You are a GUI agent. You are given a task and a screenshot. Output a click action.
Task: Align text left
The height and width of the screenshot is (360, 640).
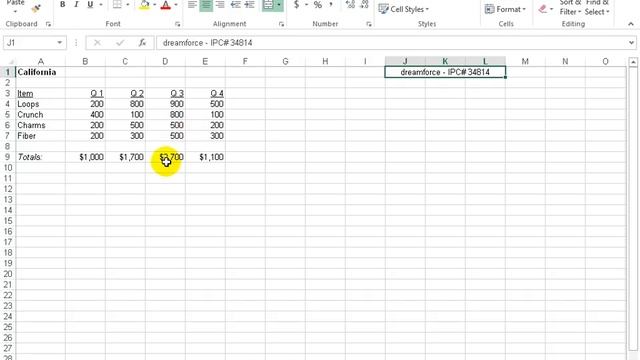coord(192,4)
